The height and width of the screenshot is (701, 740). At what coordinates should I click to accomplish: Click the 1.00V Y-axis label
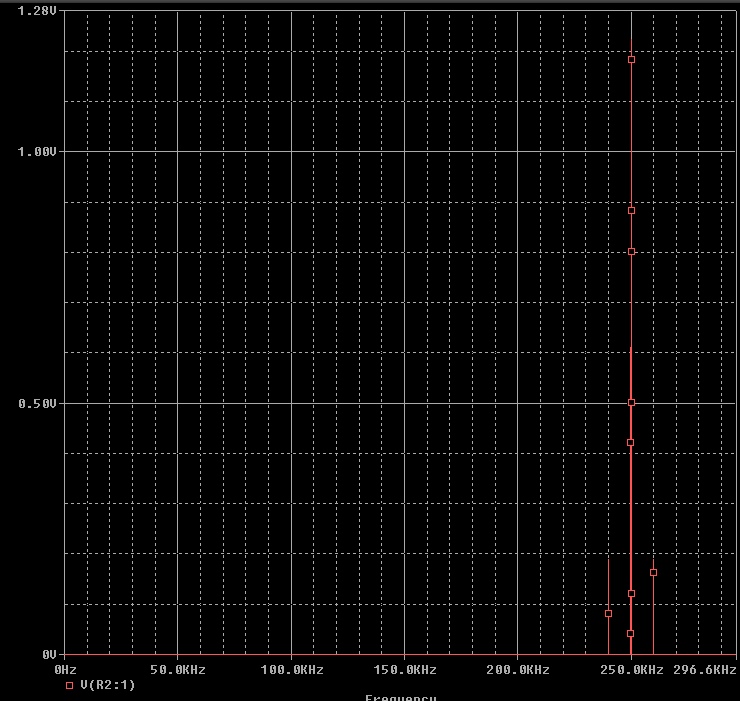click(37, 151)
